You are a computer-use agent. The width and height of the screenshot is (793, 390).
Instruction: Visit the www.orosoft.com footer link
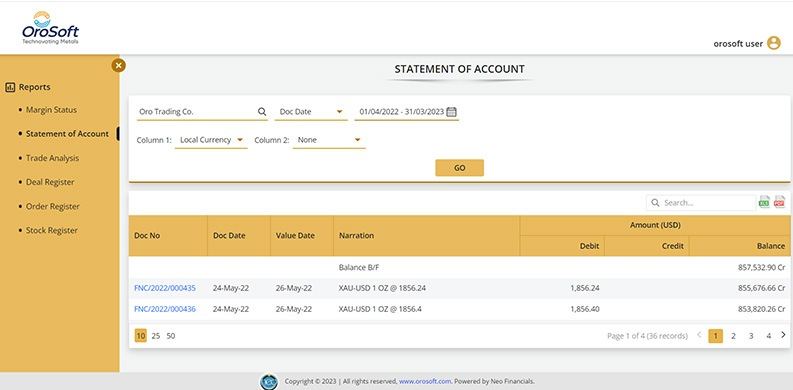(425, 381)
